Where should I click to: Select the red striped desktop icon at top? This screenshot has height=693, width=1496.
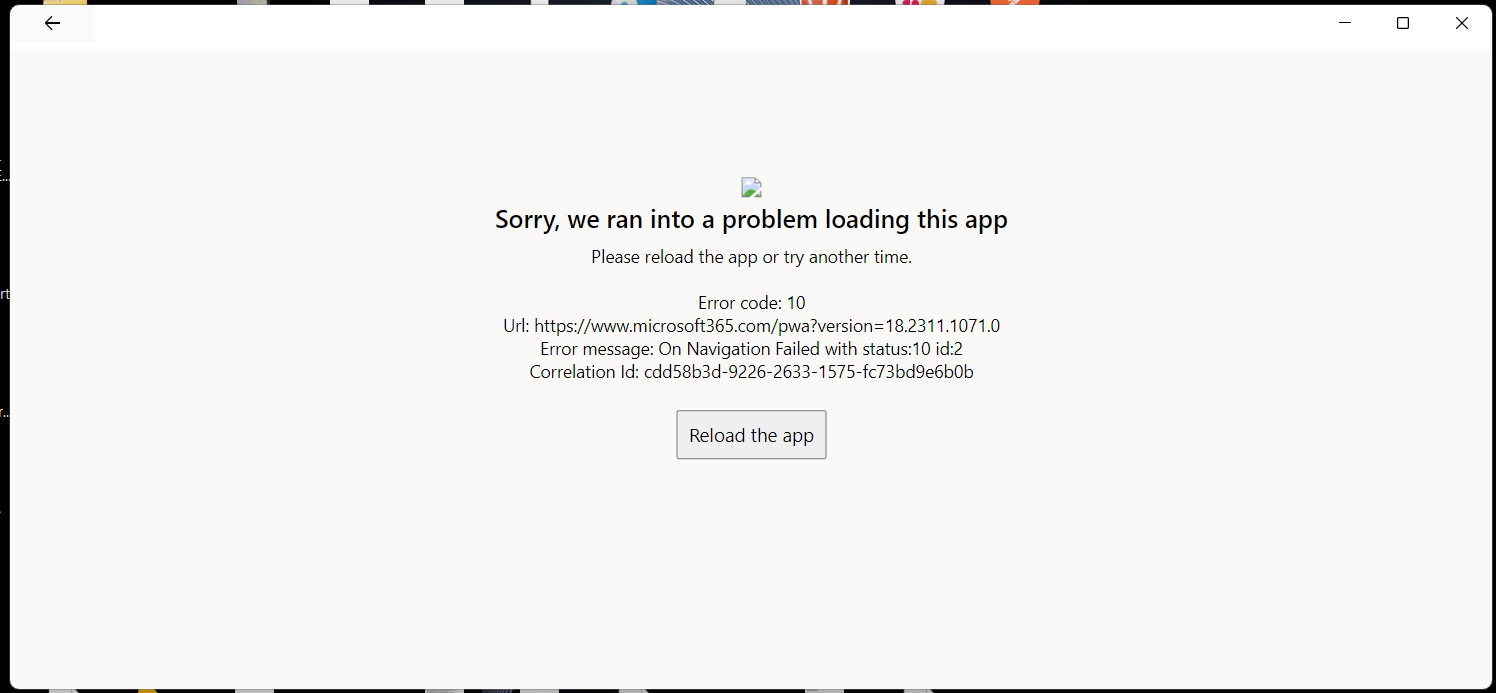point(824,2)
